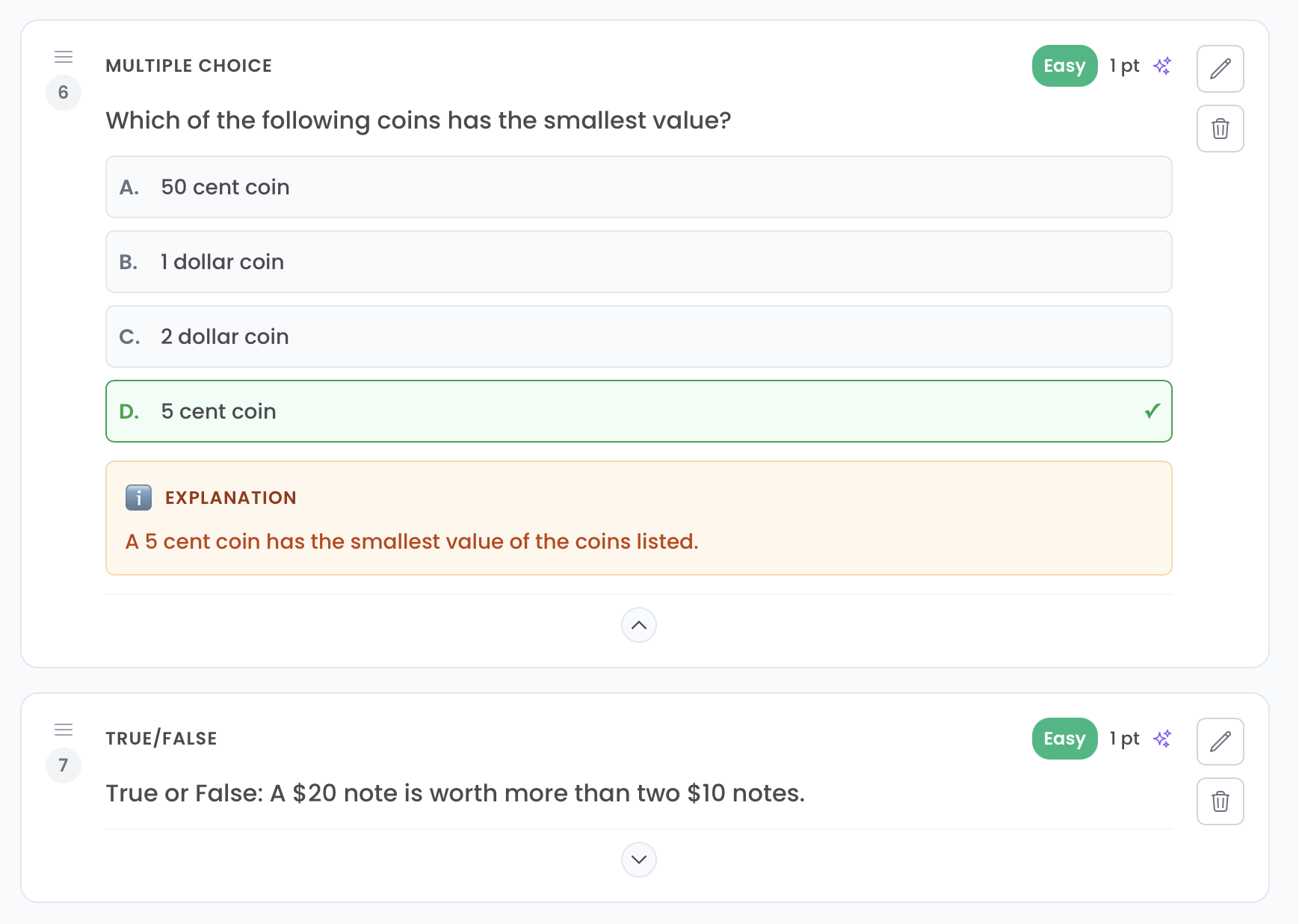Image resolution: width=1299 pixels, height=924 pixels.
Task: Toggle option C '2 dollar coin'
Action: tap(638, 336)
